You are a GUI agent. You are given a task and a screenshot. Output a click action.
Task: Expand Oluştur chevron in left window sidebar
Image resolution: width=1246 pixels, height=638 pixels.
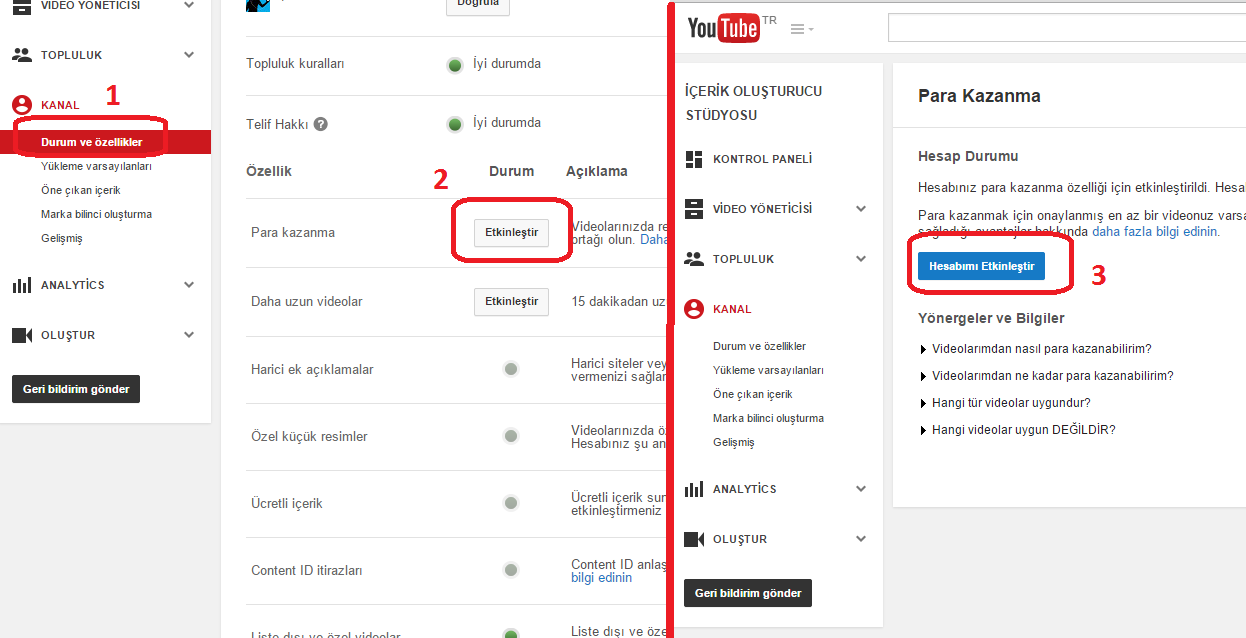[x=190, y=335]
